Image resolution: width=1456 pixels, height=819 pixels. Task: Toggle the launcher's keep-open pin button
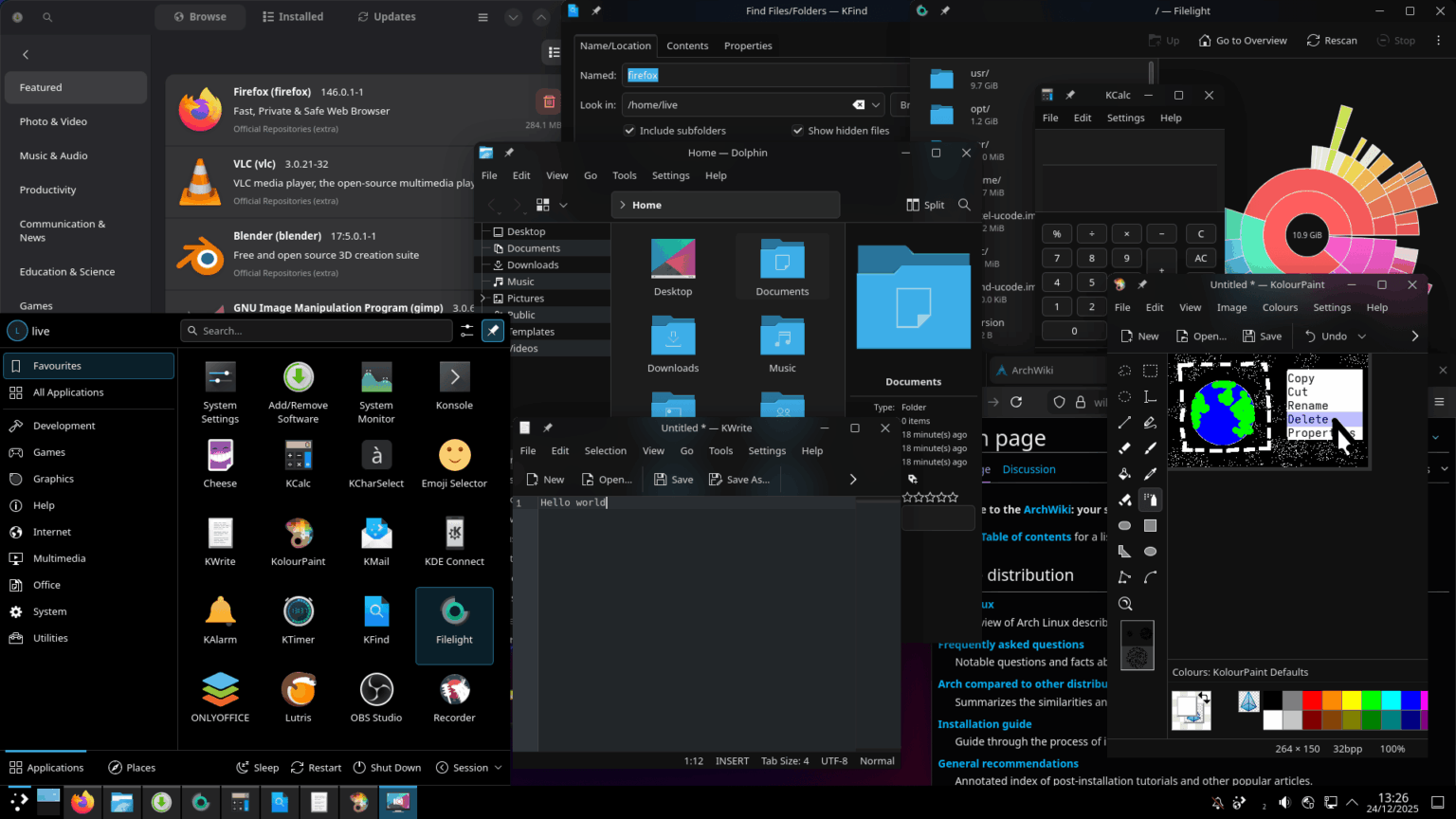point(493,331)
